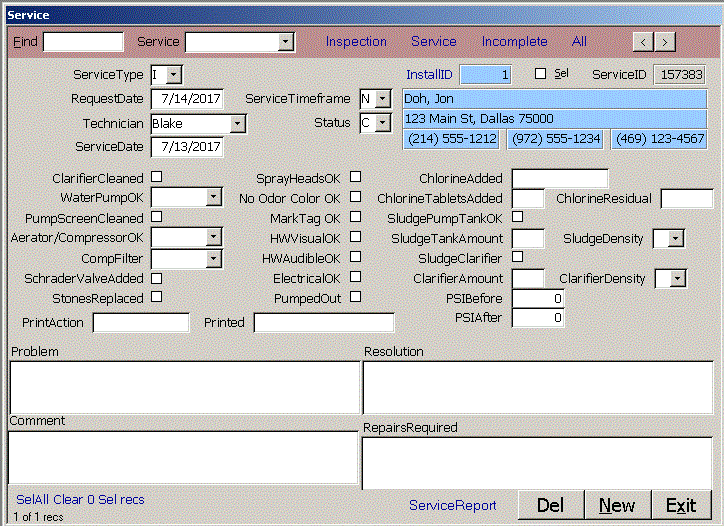
Task: Go to previous record arrow button
Action: (x=644, y=42)
